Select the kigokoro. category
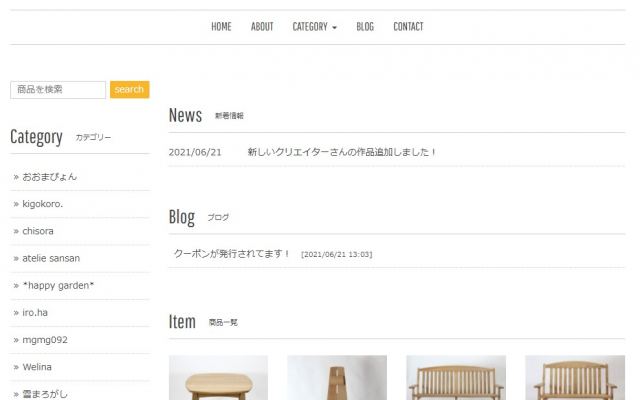This screenshot has height=400, width=640. 42,204
